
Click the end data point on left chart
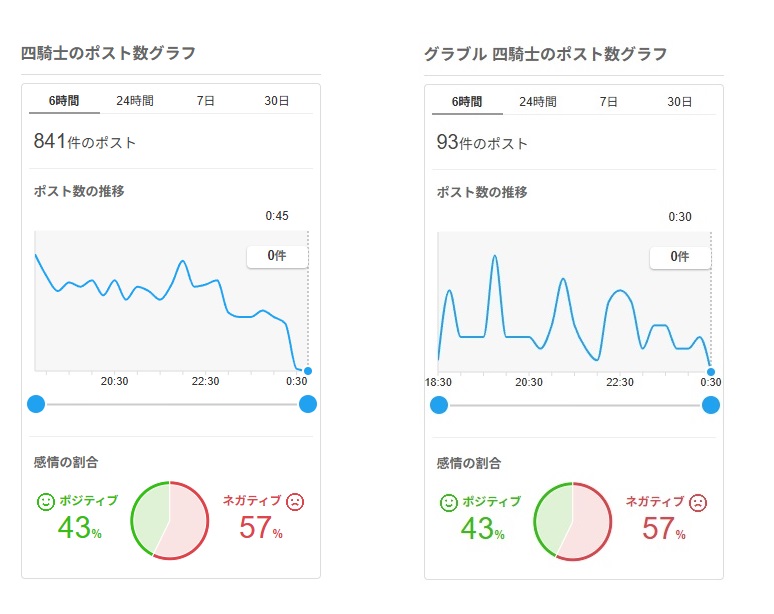pos(308,371)
